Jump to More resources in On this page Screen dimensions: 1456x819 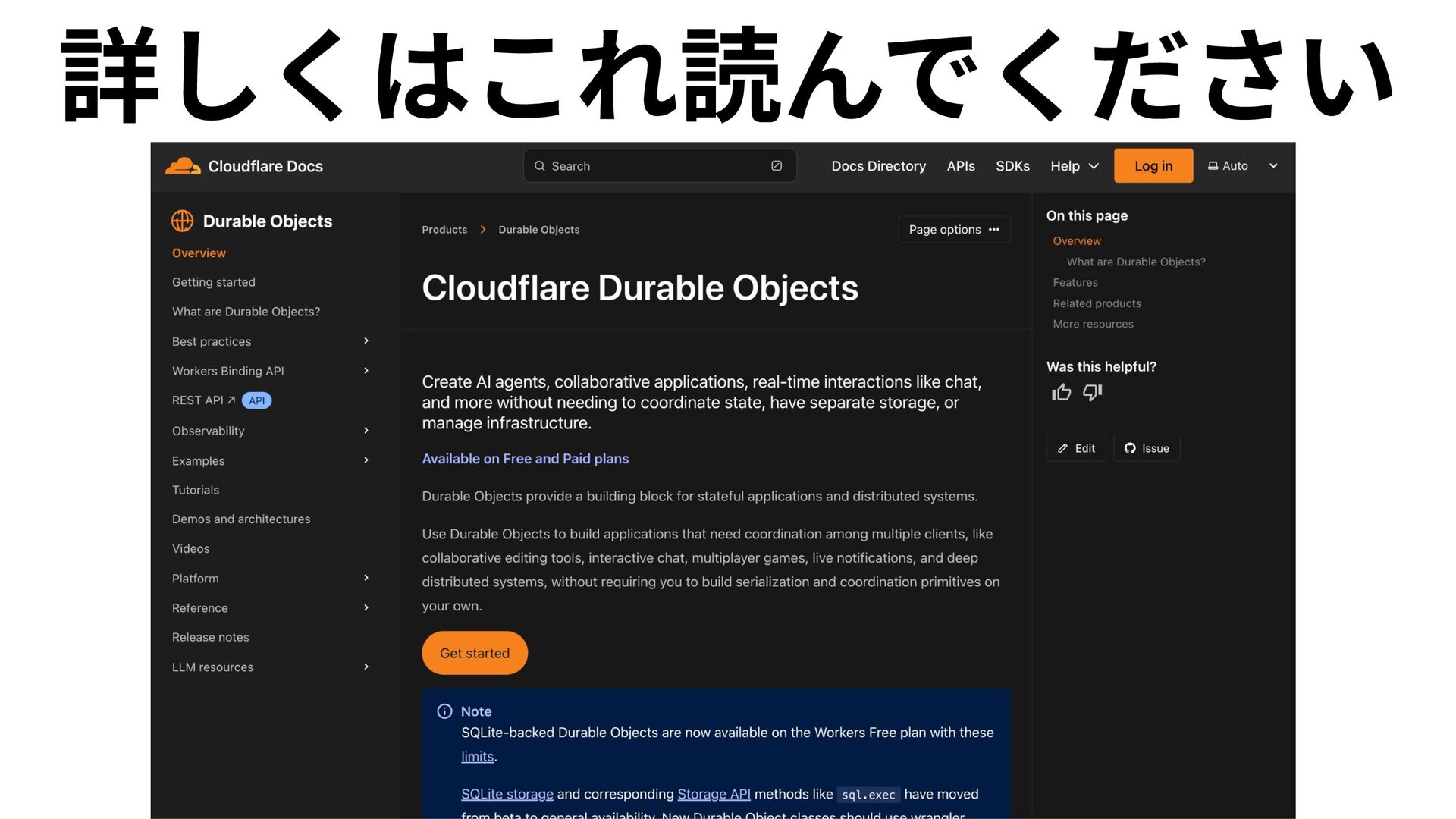coord(1093,324)
